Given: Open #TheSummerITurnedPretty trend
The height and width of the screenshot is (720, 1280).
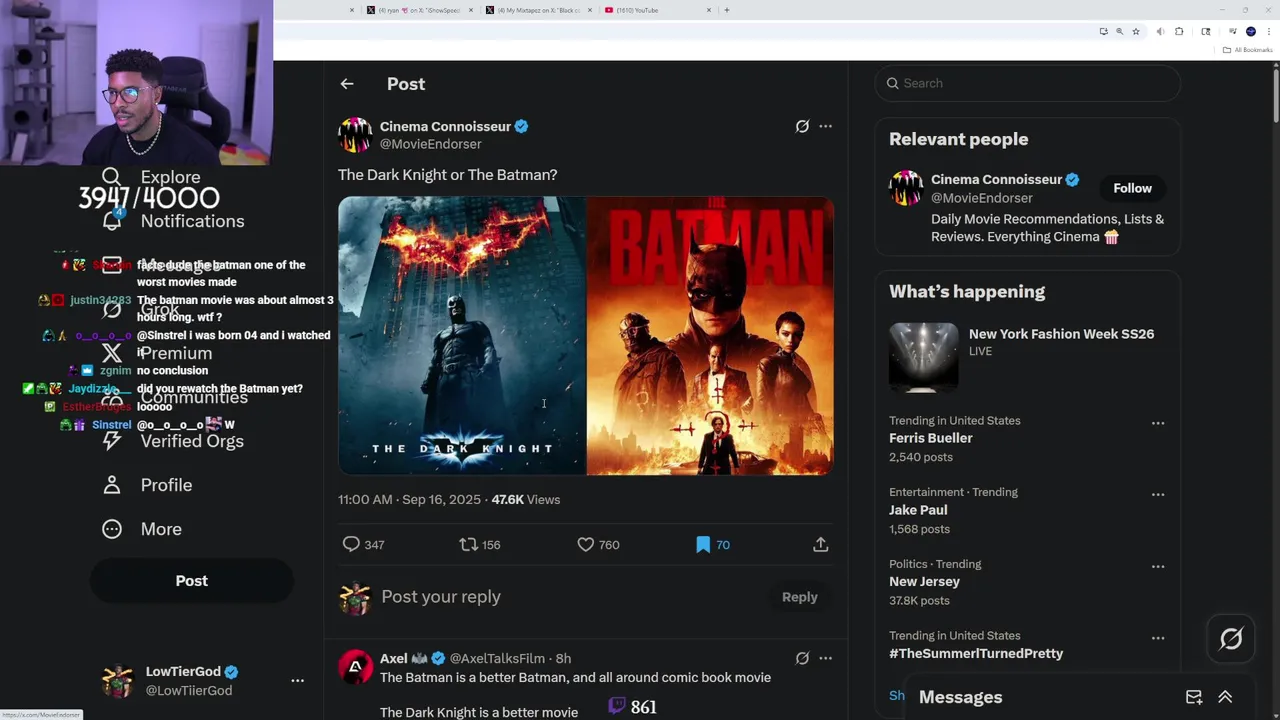Looking at the screenshot, I should click(976, 653).
